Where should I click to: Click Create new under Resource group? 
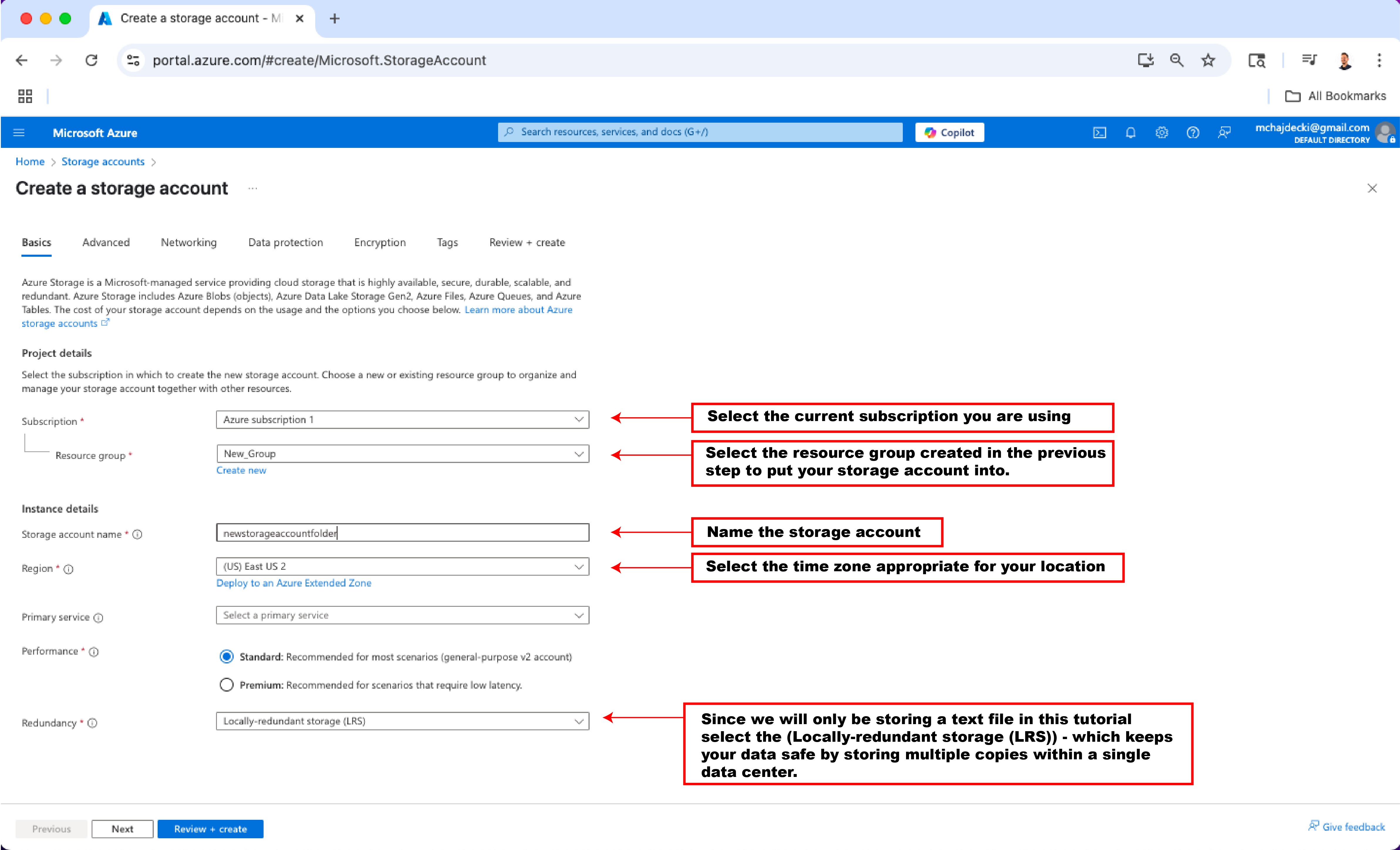tap(241, 470)
